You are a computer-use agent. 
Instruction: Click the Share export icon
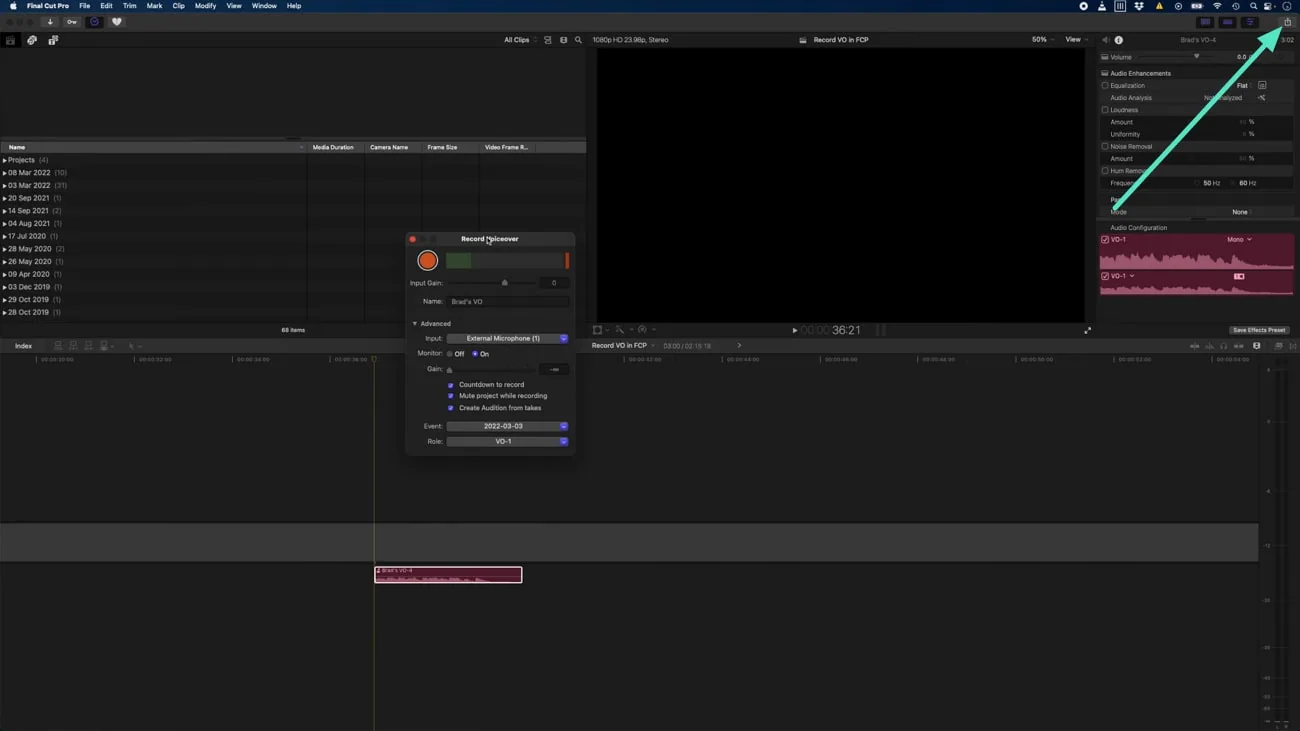[1287, 22]
